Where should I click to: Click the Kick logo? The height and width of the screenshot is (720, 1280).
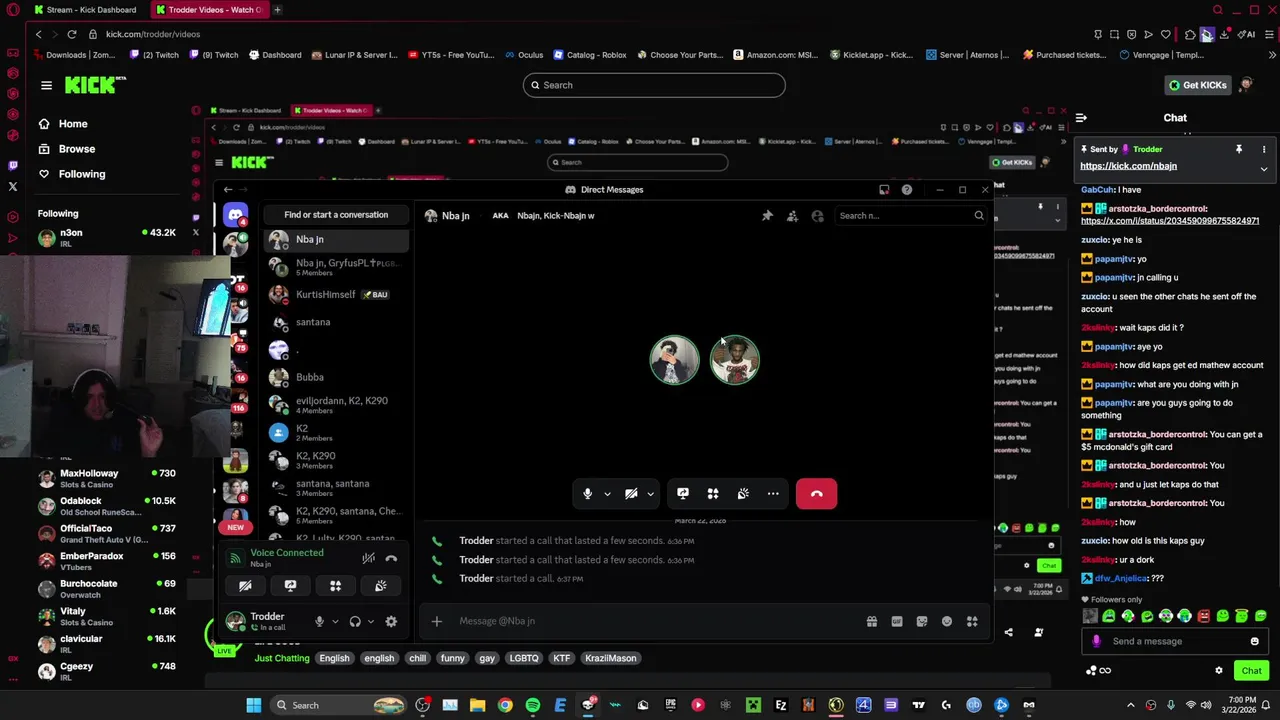coord(95,85)
